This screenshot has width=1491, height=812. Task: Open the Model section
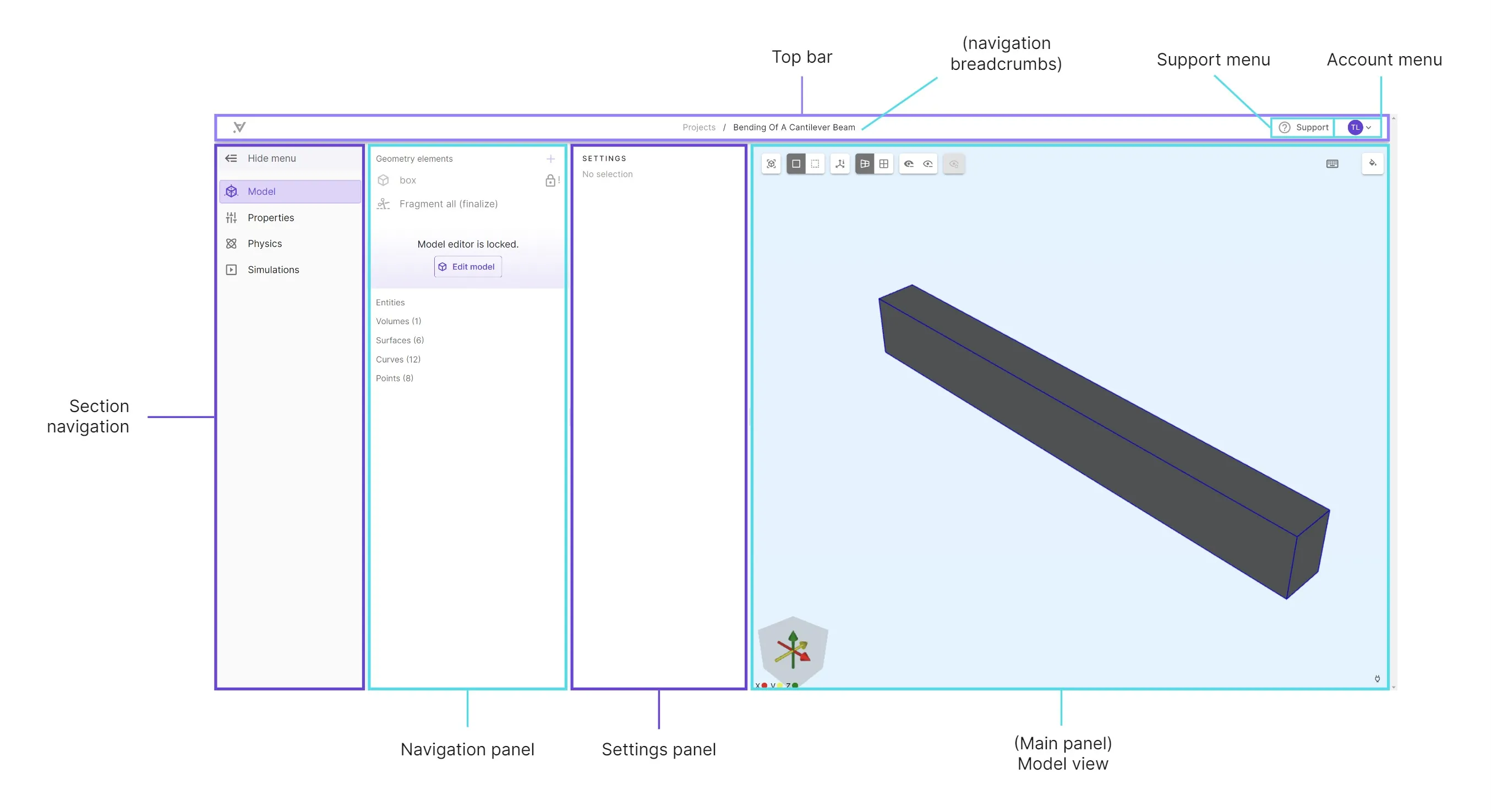[x=290, y=191]
